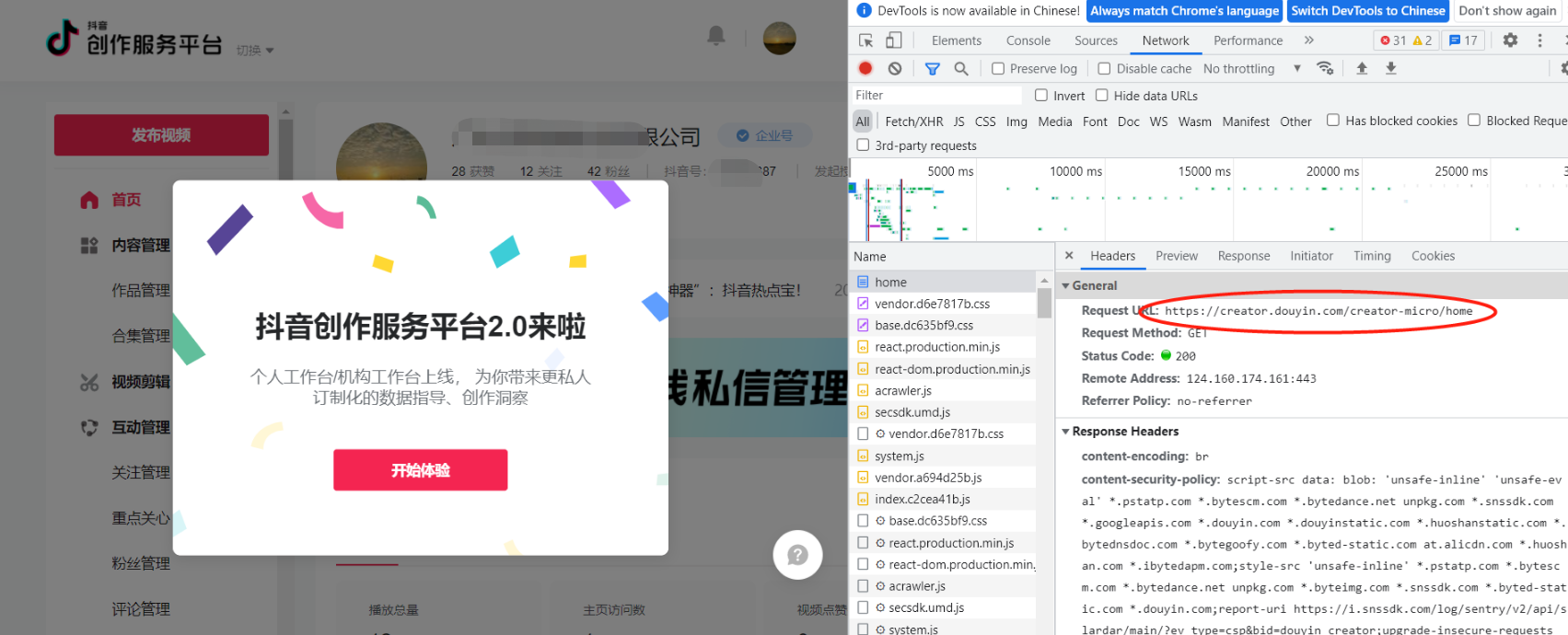
Task: Show more DevTools tabs chevron
Action: (x=1309, y=40)
